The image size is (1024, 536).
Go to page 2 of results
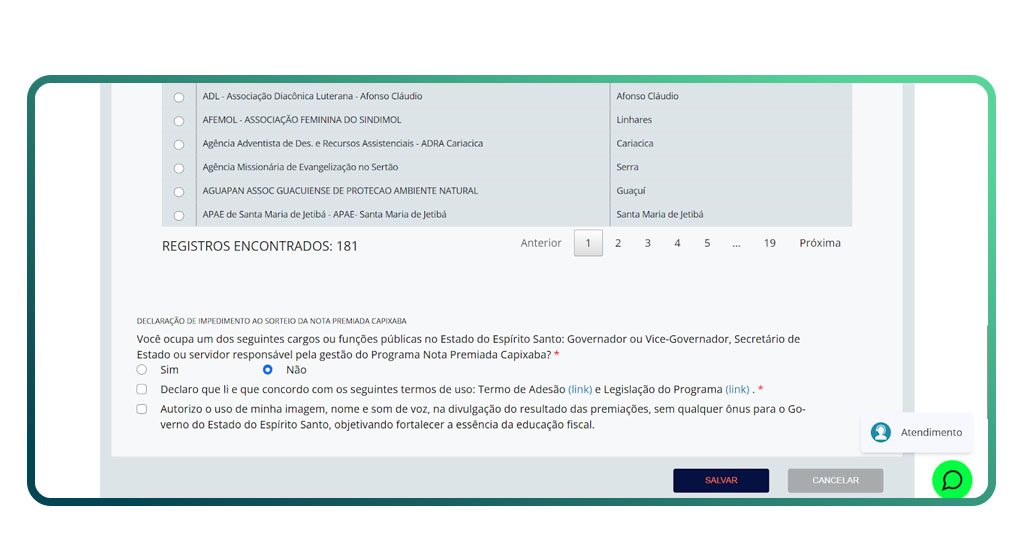click(x=618, y=243)
